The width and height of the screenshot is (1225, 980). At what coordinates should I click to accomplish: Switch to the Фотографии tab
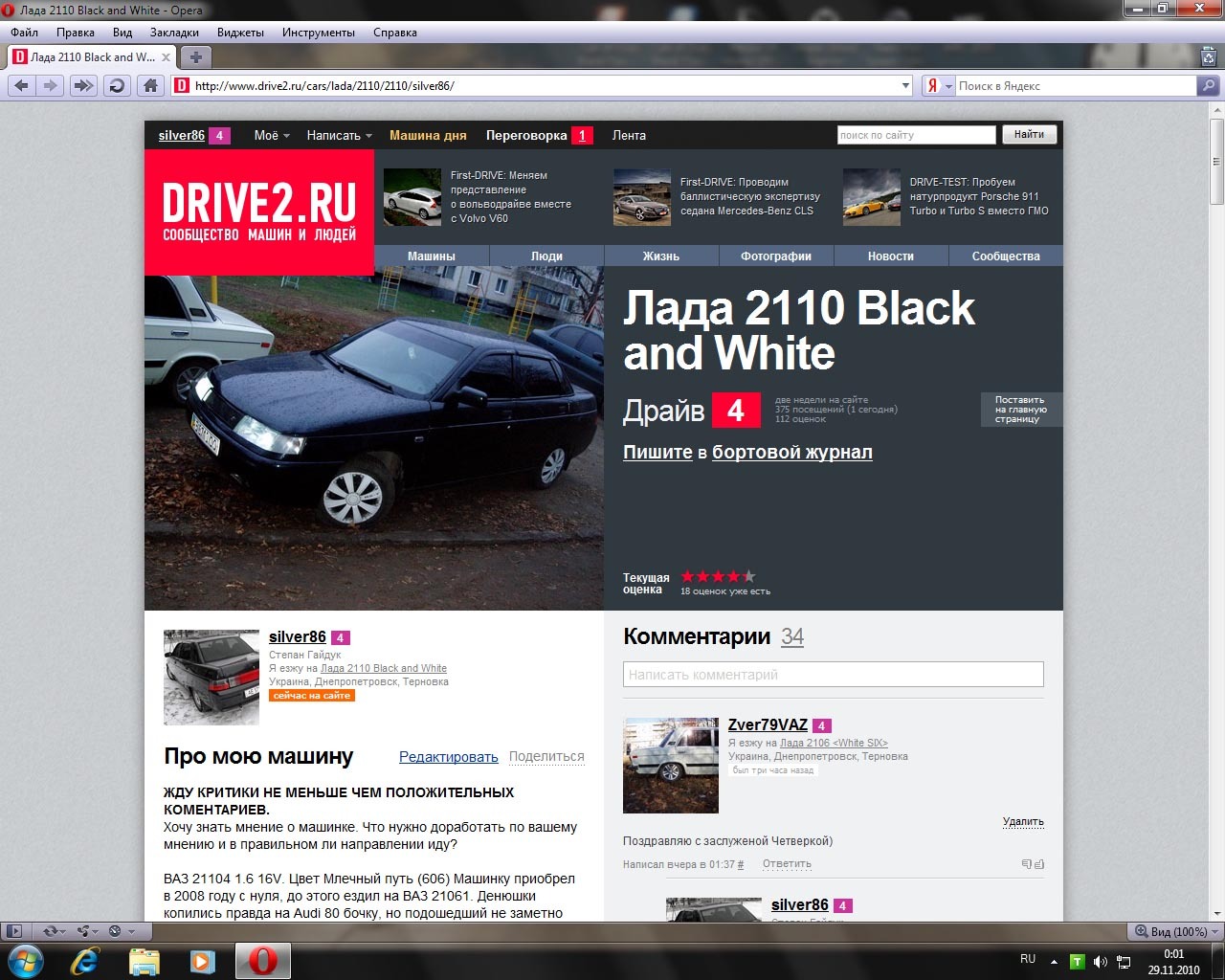pyautogui.click(x=776, y=256)
